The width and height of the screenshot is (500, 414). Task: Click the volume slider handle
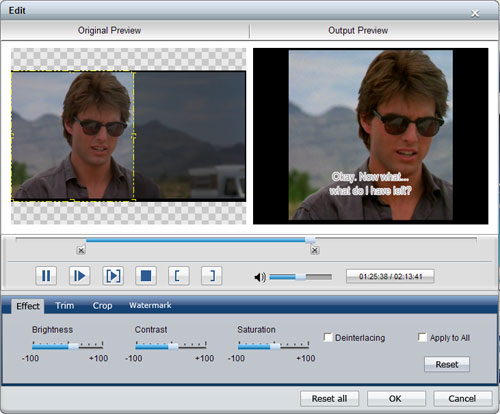[301, 277]
